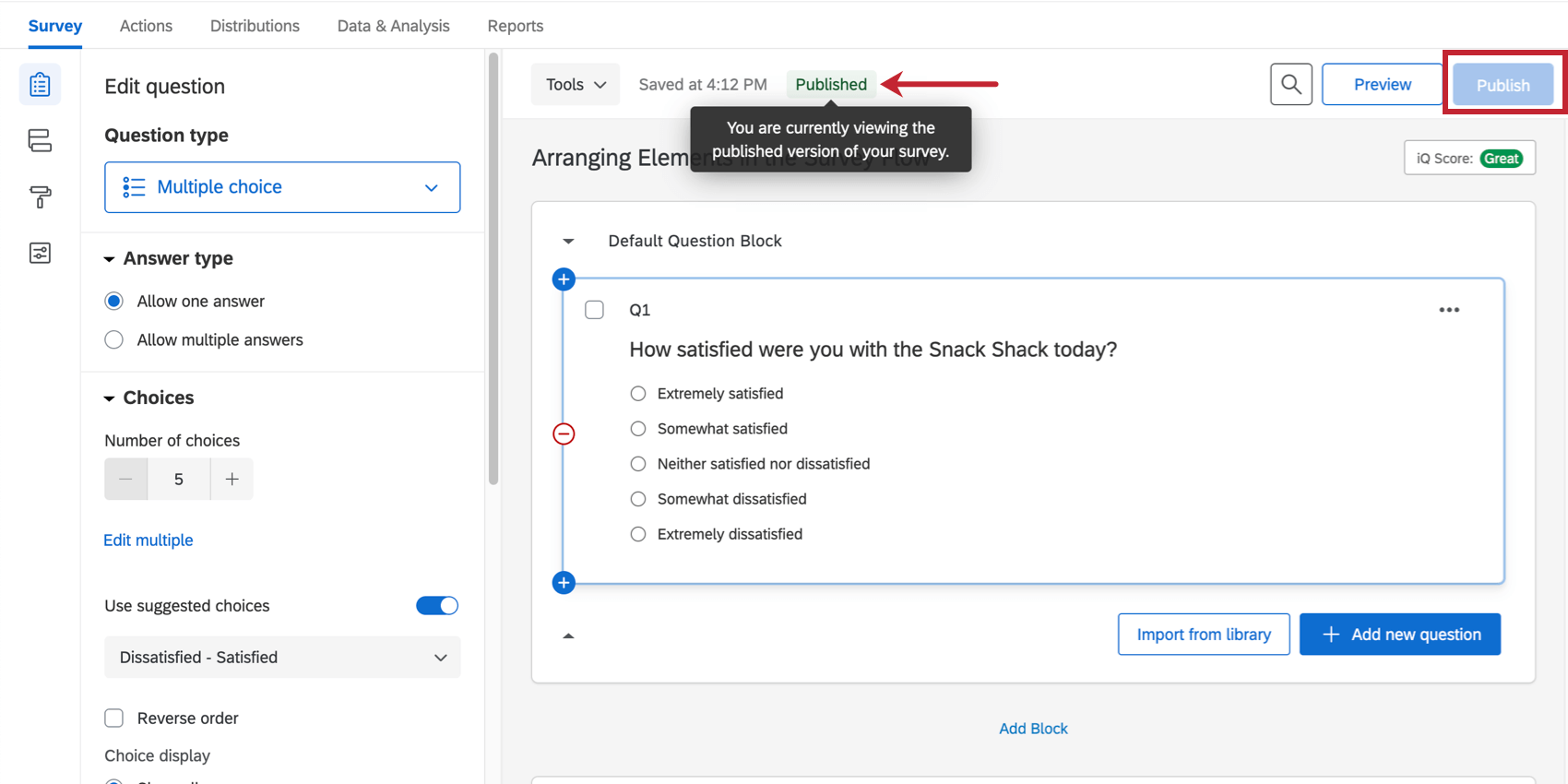Click the Add new question button
Screen dimensions: 1568x784
point(1399,635)
